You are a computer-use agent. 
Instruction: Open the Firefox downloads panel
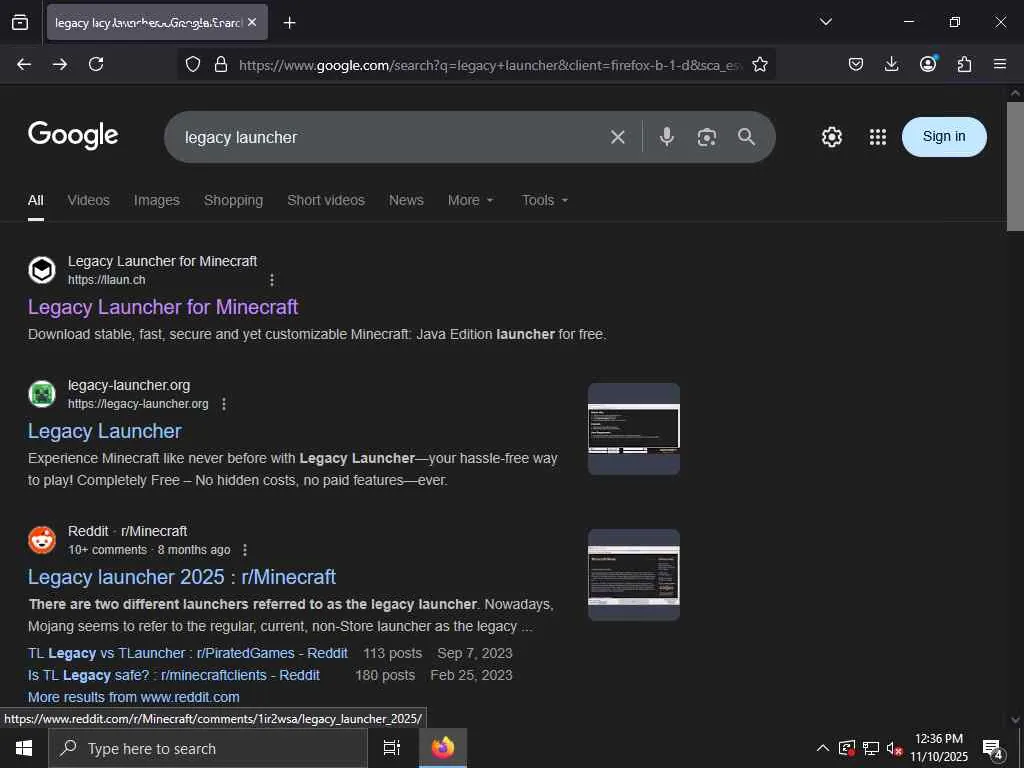click(891, 64)
